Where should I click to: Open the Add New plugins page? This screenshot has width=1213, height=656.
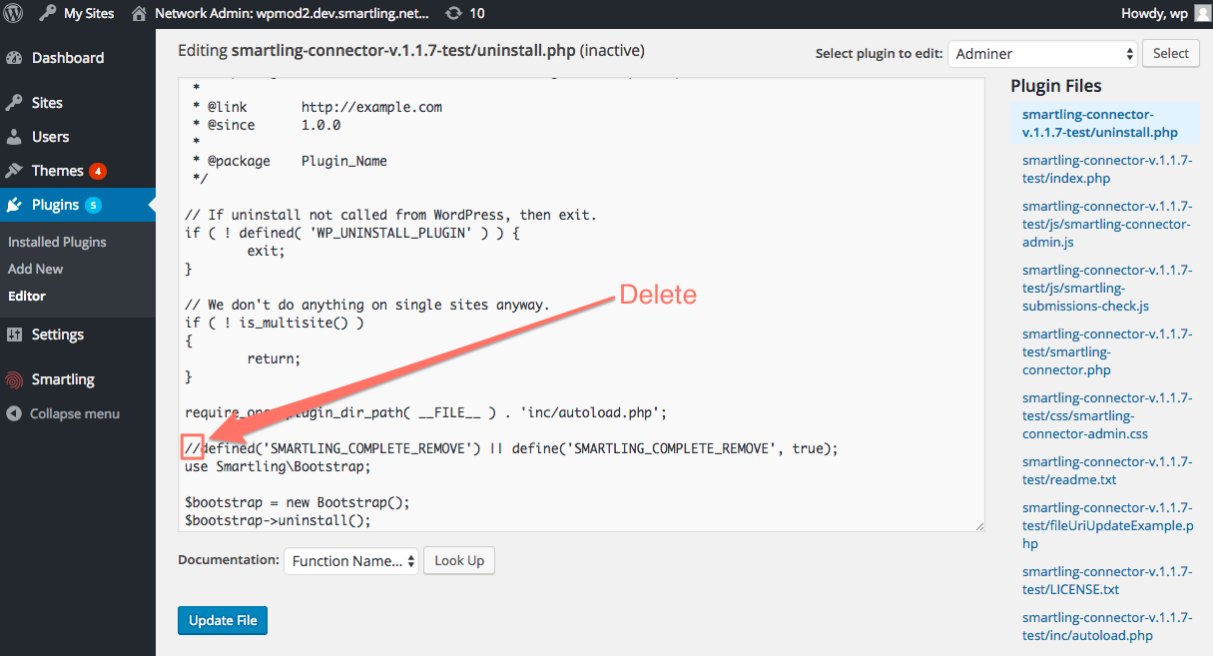point(35,268)
